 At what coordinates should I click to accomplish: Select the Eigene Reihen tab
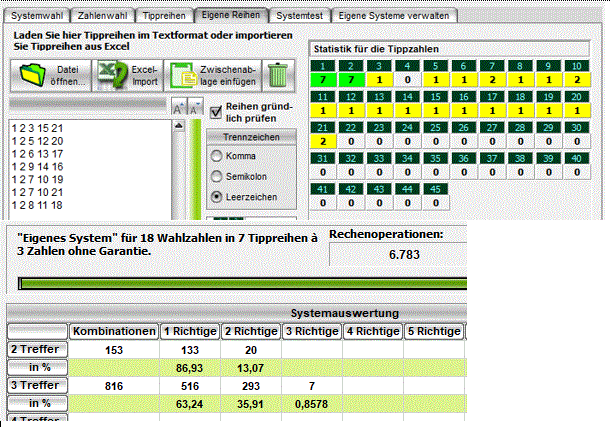[231, 15]
